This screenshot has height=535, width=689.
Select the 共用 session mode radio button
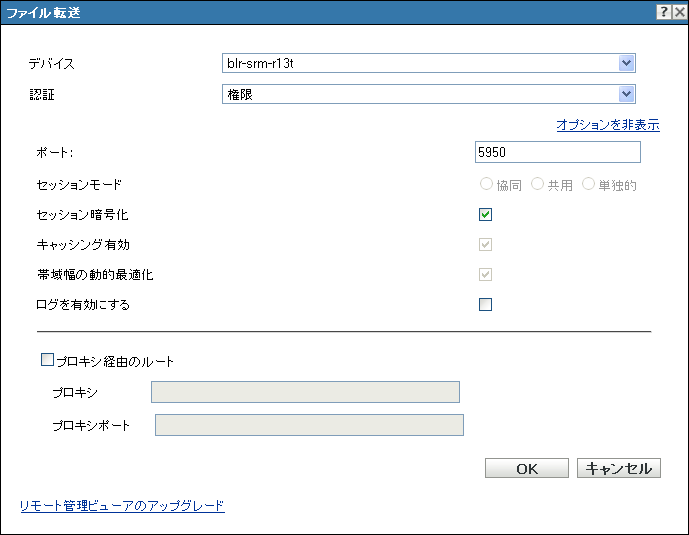coord(538,185)
